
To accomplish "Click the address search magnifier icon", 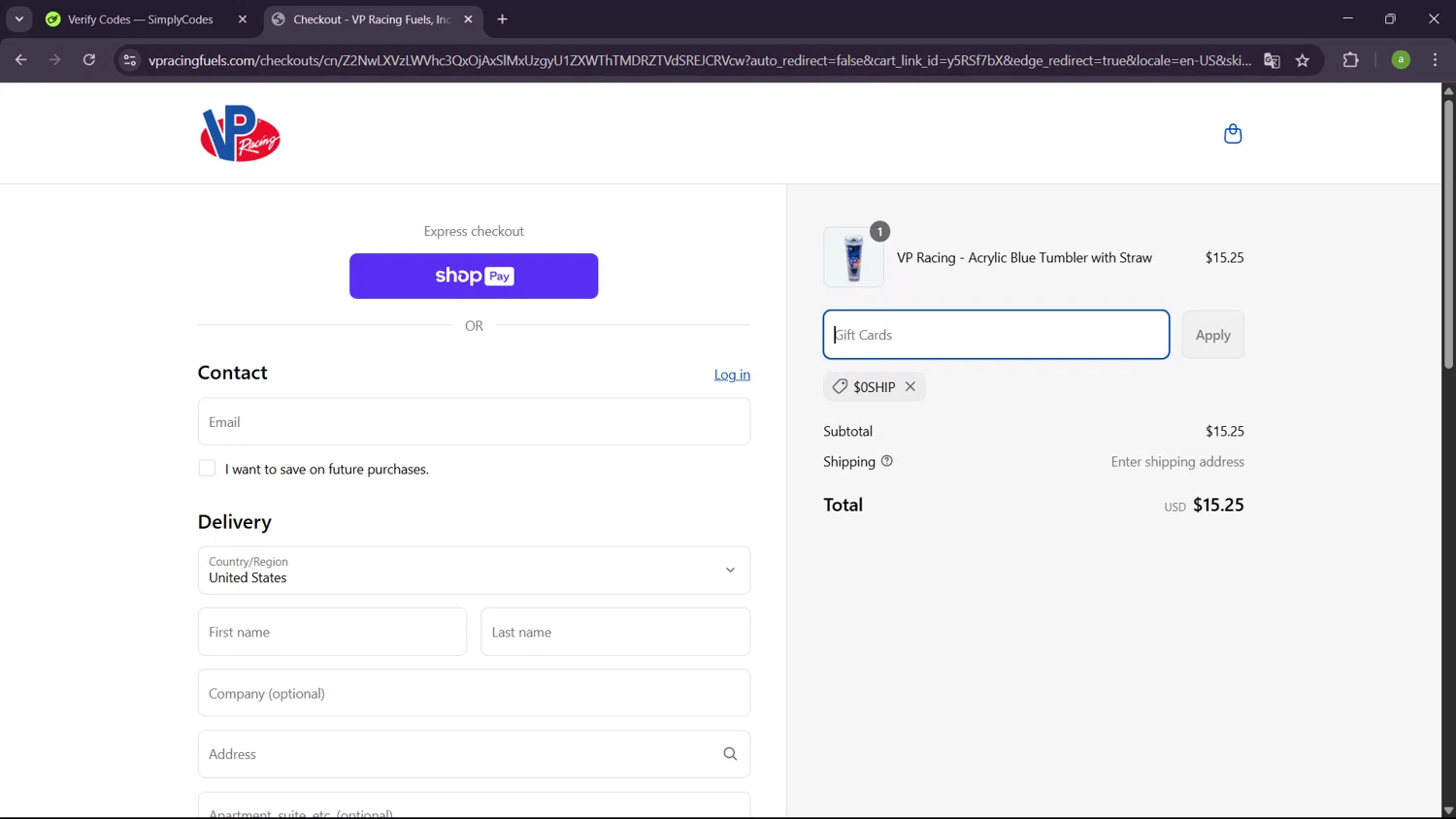I will click(730, 754).
